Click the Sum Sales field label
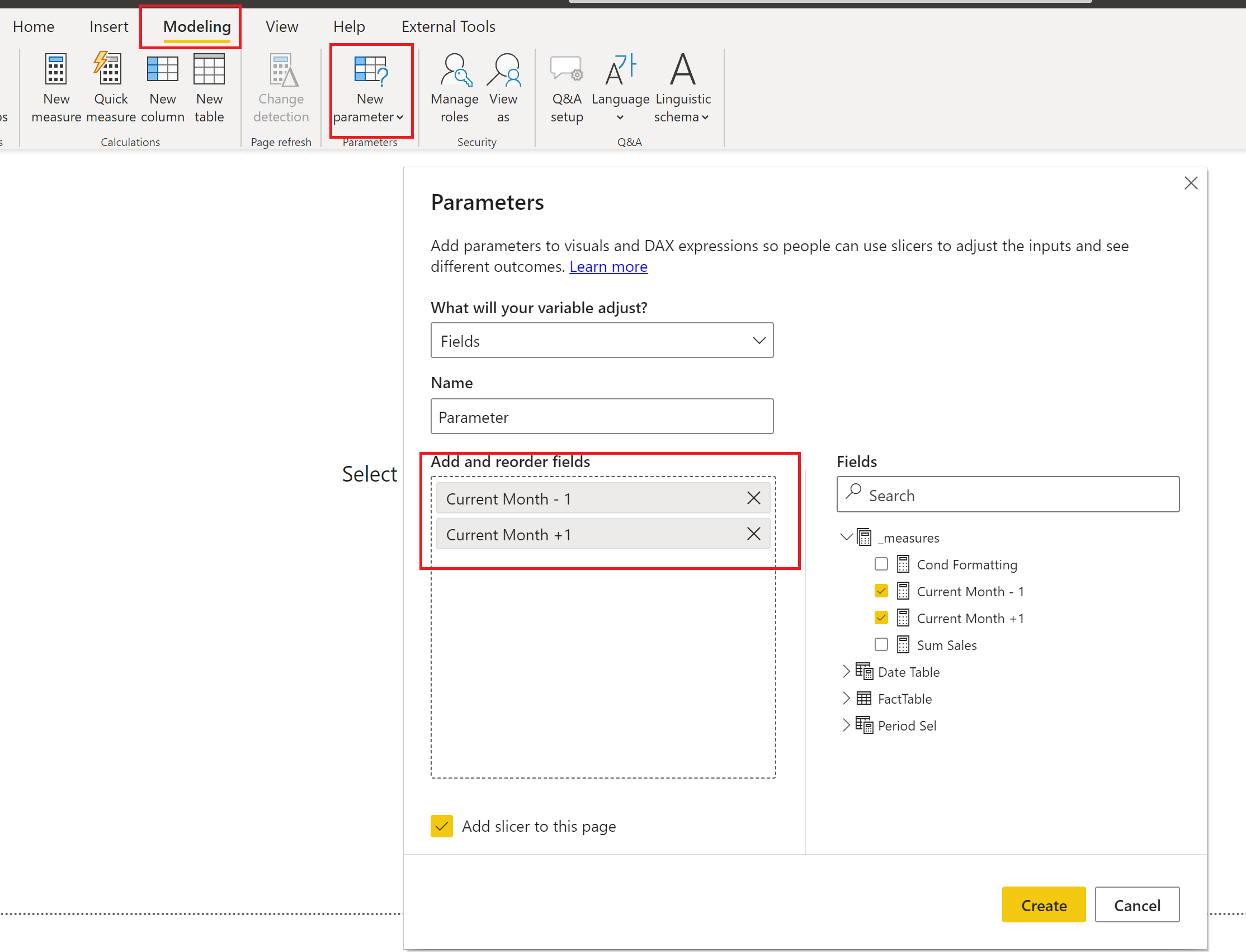The height and width of the screenshot is (952, 1246). (x=946, y=645)
